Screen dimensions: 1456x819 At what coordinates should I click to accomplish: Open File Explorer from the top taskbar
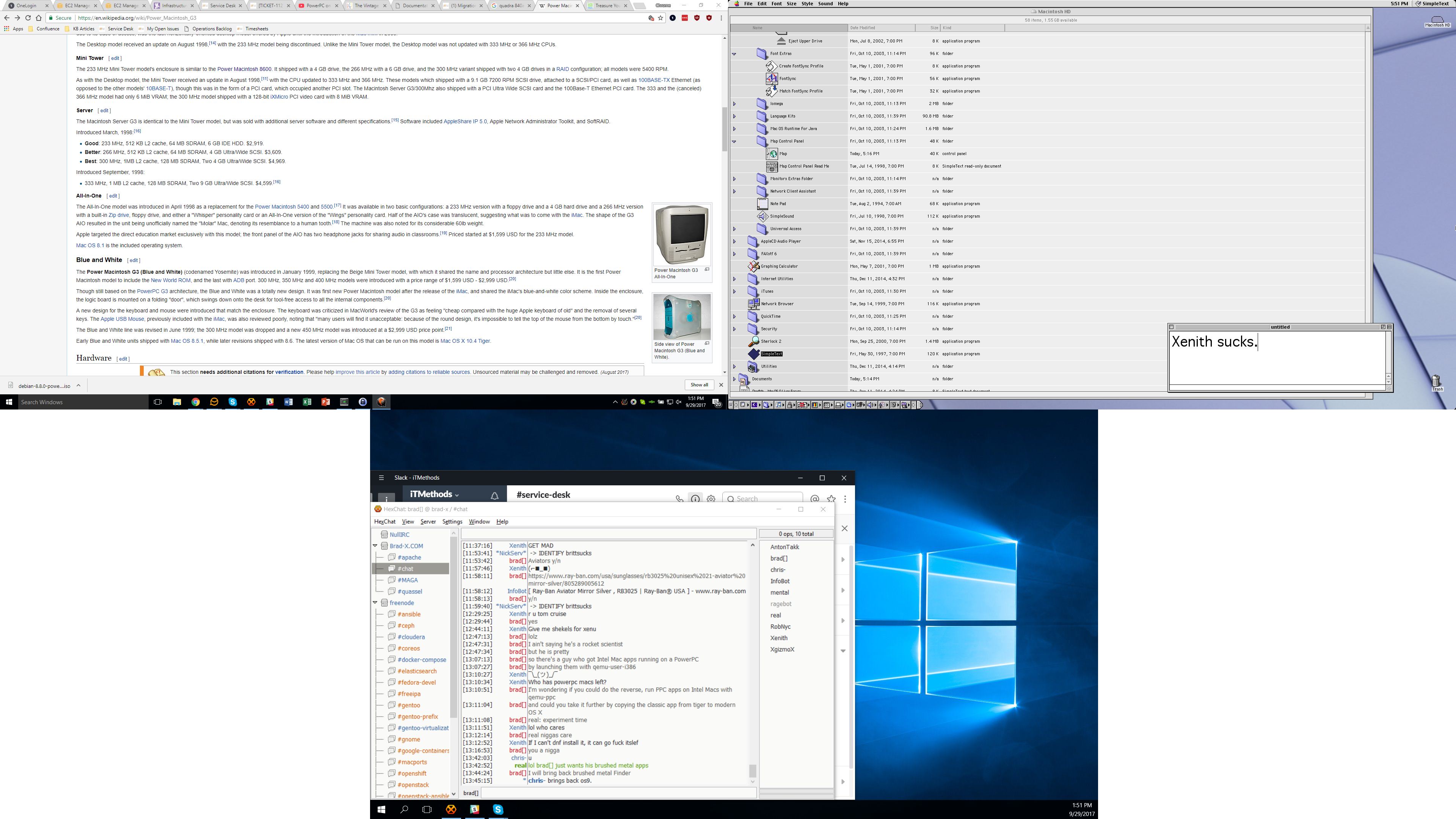coord(177,402)
